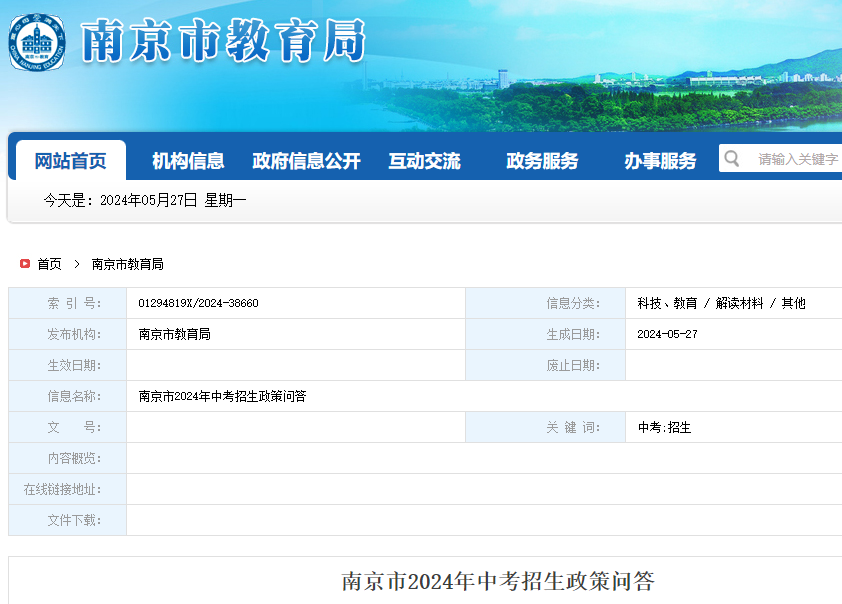Click index number 01294819X/2024-38660
The image size is (842, 604).
(198, 303)
